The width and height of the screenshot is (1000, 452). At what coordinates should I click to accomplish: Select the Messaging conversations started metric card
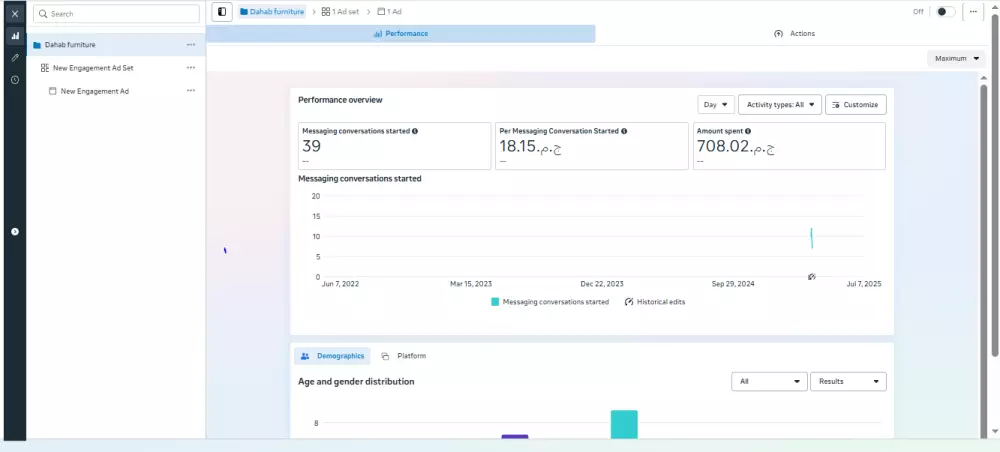point(395,146)
